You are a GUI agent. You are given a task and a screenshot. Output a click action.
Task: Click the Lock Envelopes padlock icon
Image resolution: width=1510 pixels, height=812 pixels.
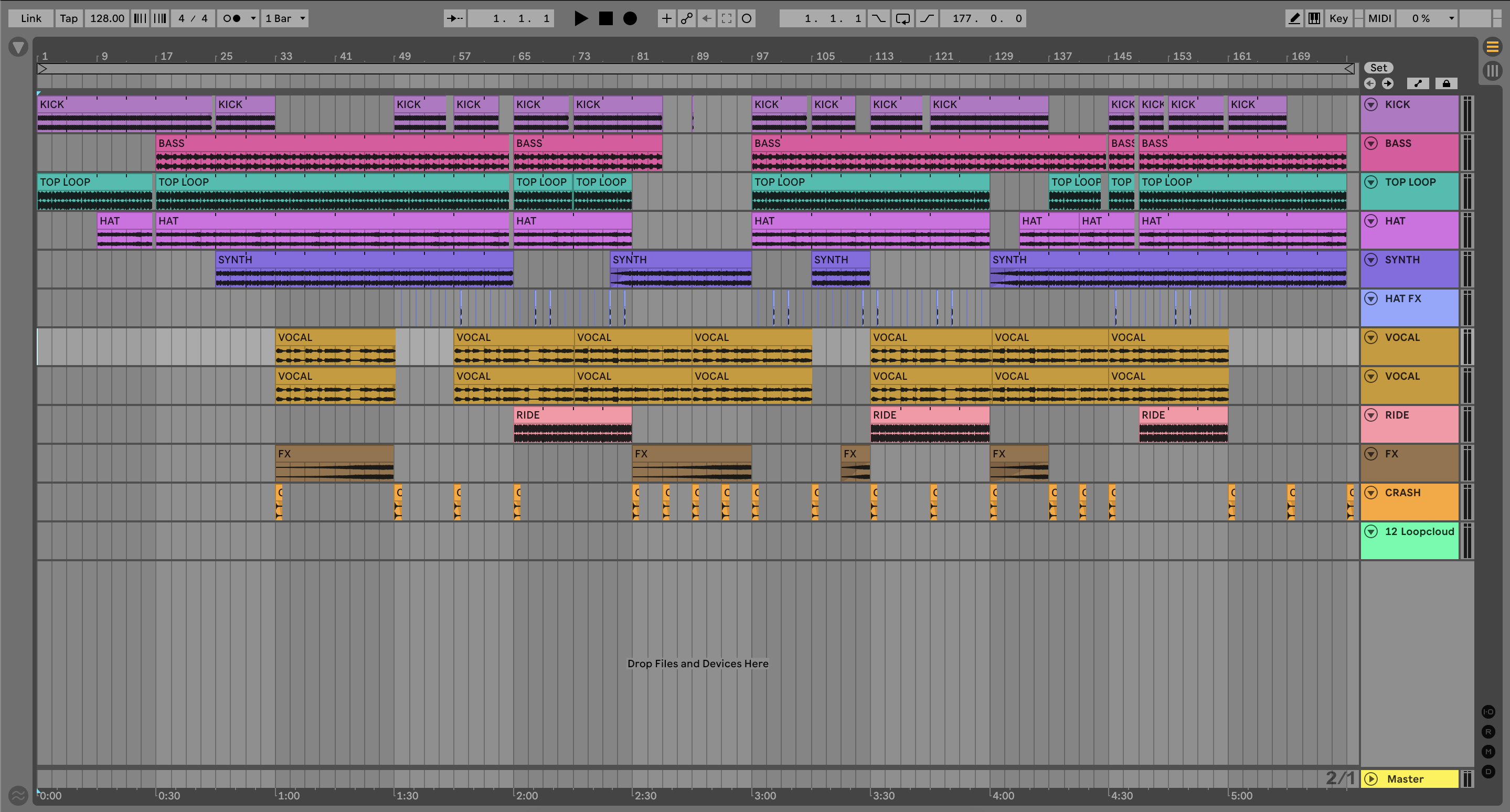[1445, 84]
